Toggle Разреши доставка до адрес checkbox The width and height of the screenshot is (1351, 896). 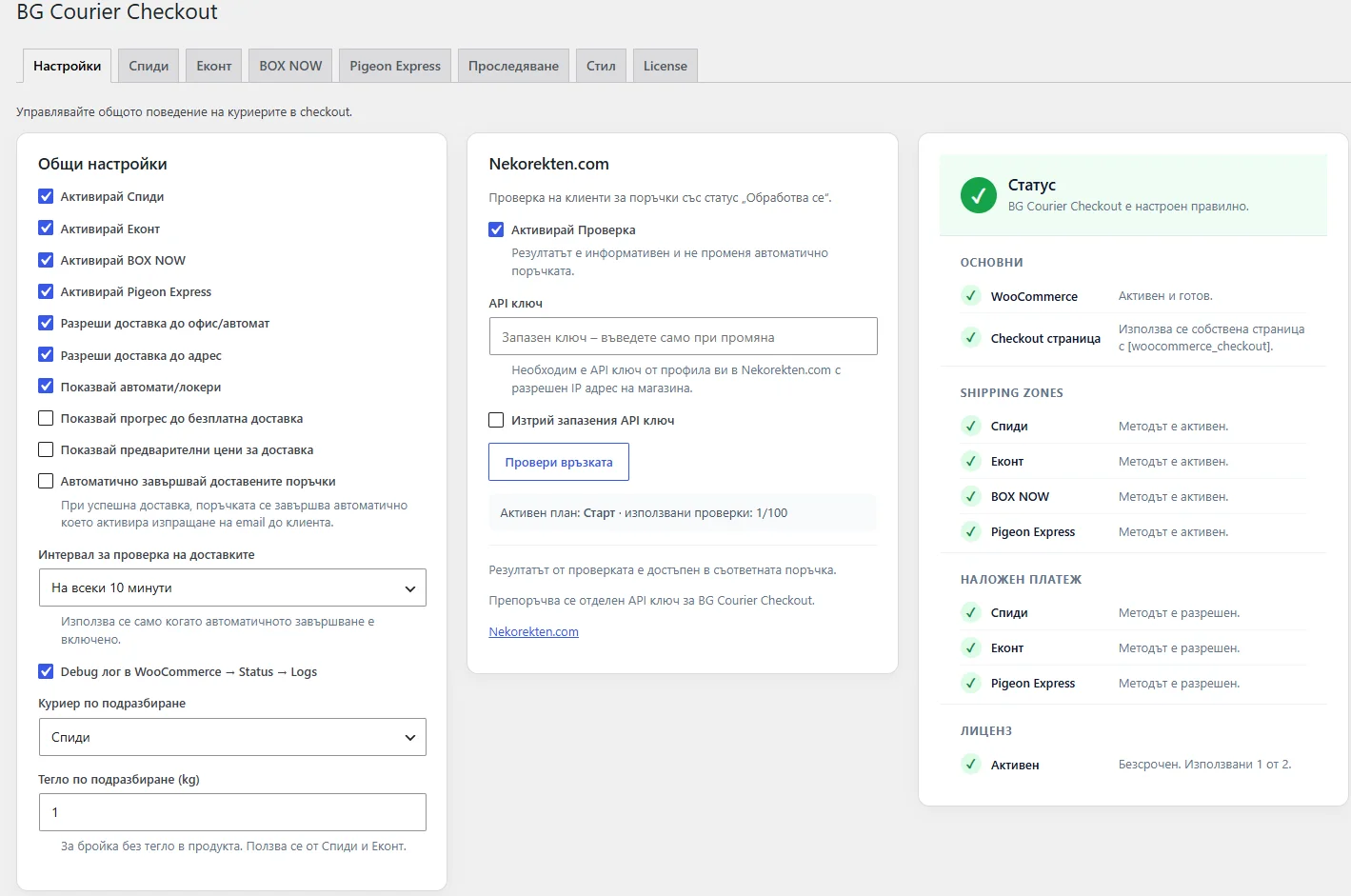point(46,355)
